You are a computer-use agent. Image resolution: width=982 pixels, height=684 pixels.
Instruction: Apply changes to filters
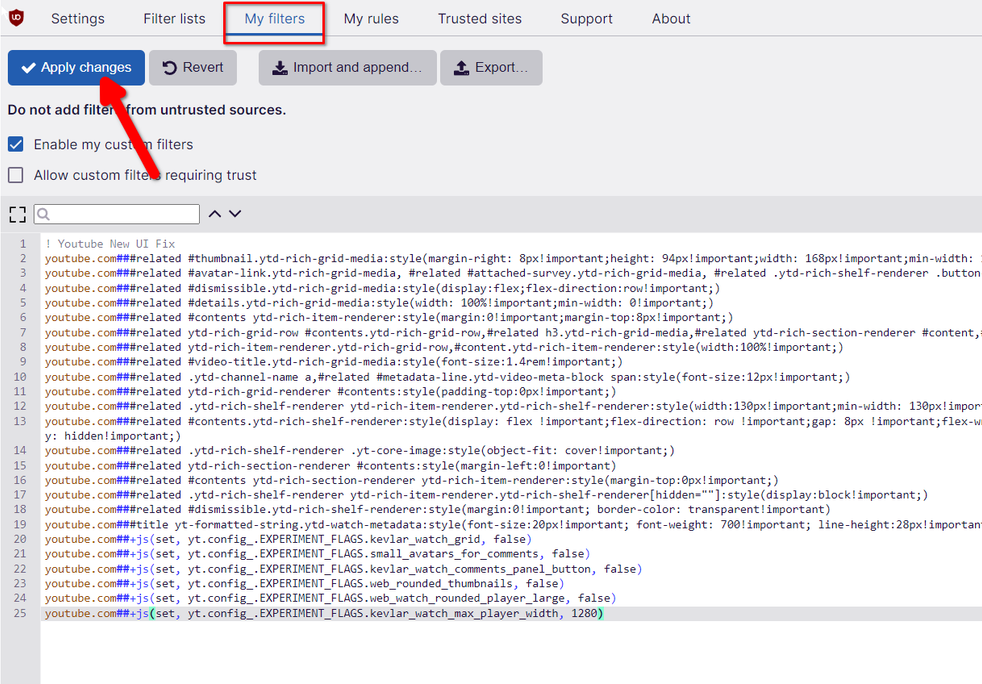76,68
